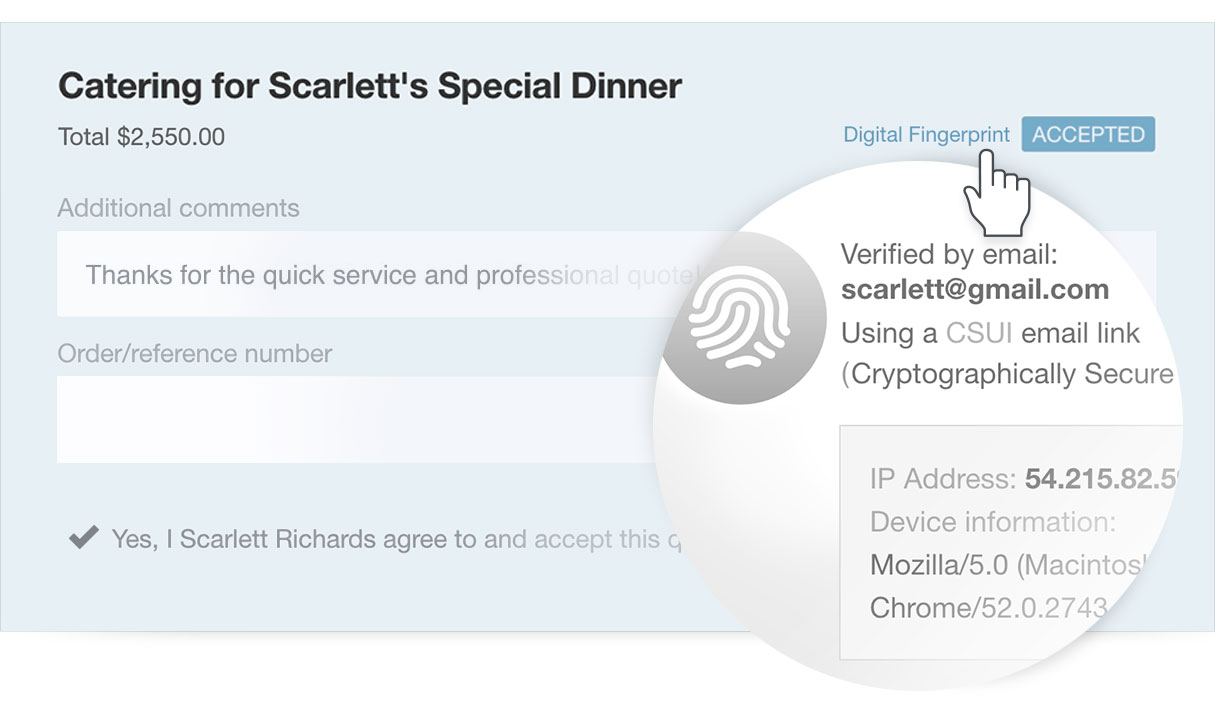This screenshot has height=707, width=1215.
Task: Click the Chrome/52.0.2743 version text
Action: (989, 607)
